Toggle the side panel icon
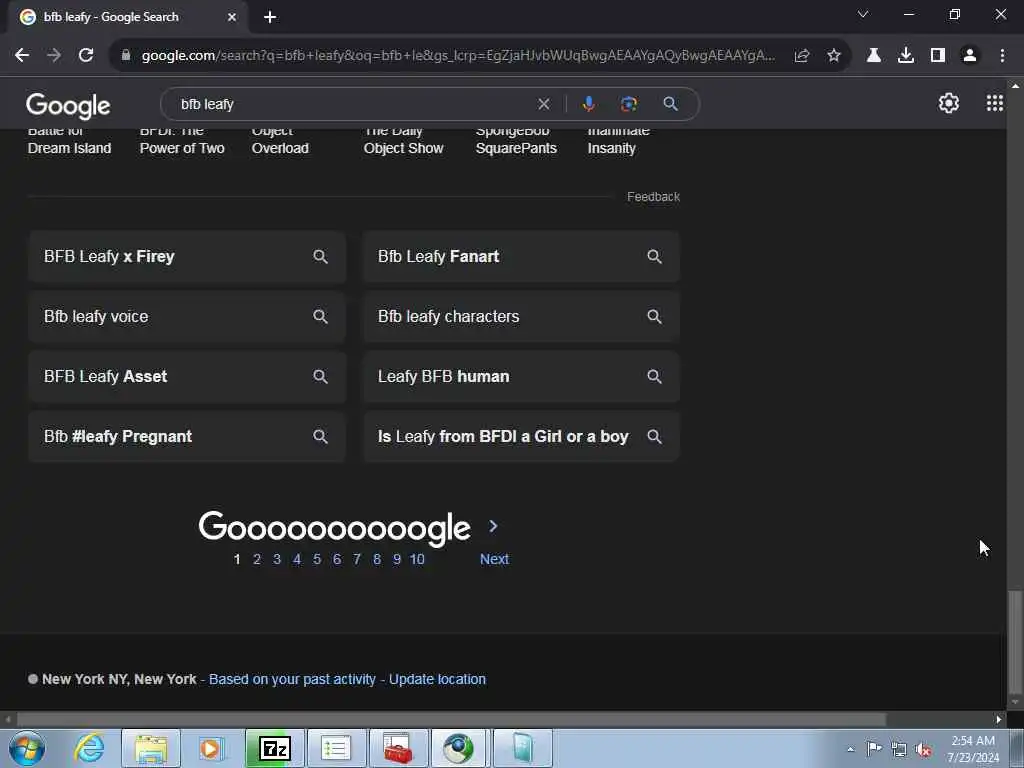The height and width of the screenshot is (768, 1024). [938, 56]
